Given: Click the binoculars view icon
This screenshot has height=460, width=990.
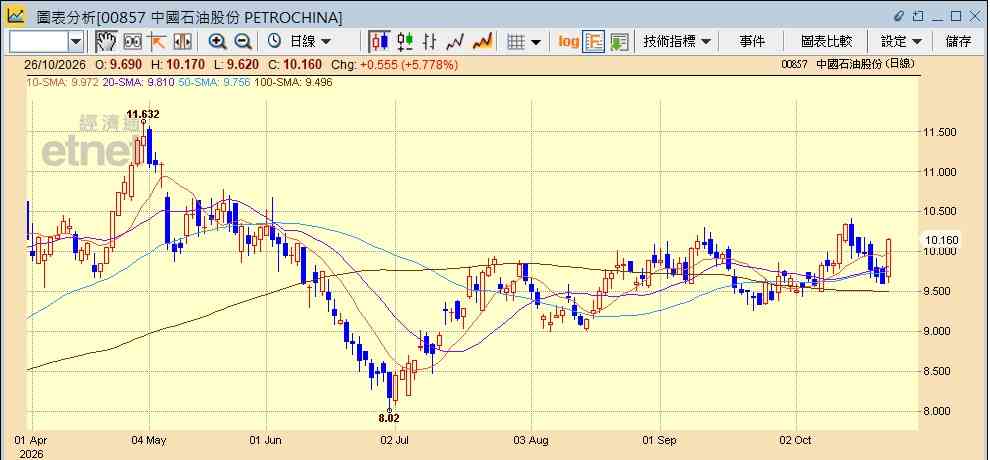Looking at the screenshot, I should (132, 42).
